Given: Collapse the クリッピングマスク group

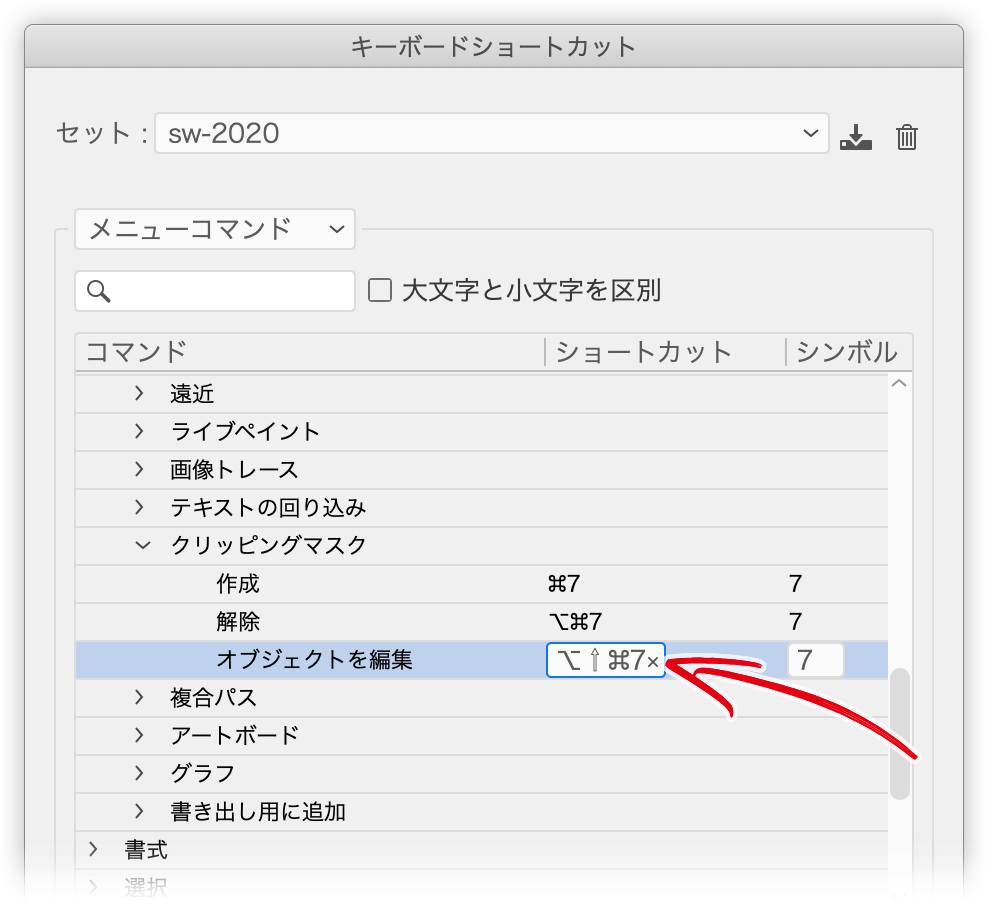Looking at the screenshot, I should click(x=143, y=545).
